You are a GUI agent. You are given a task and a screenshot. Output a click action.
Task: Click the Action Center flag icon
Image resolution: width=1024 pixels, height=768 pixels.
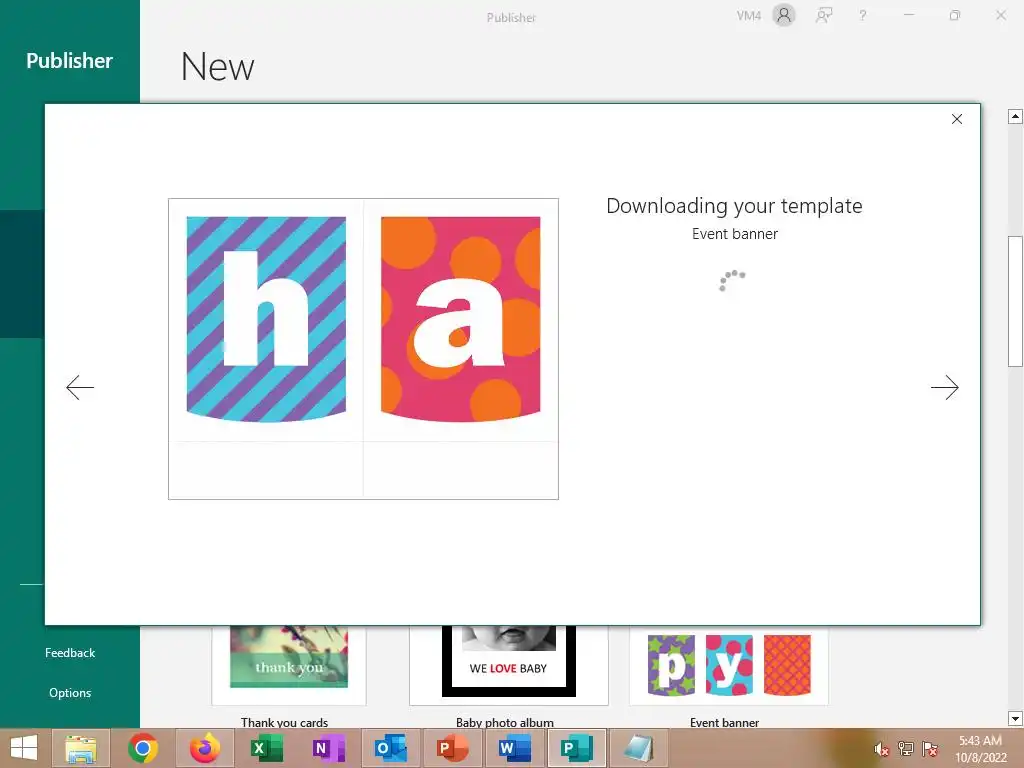pyautogui.click(x=929, y=749)
